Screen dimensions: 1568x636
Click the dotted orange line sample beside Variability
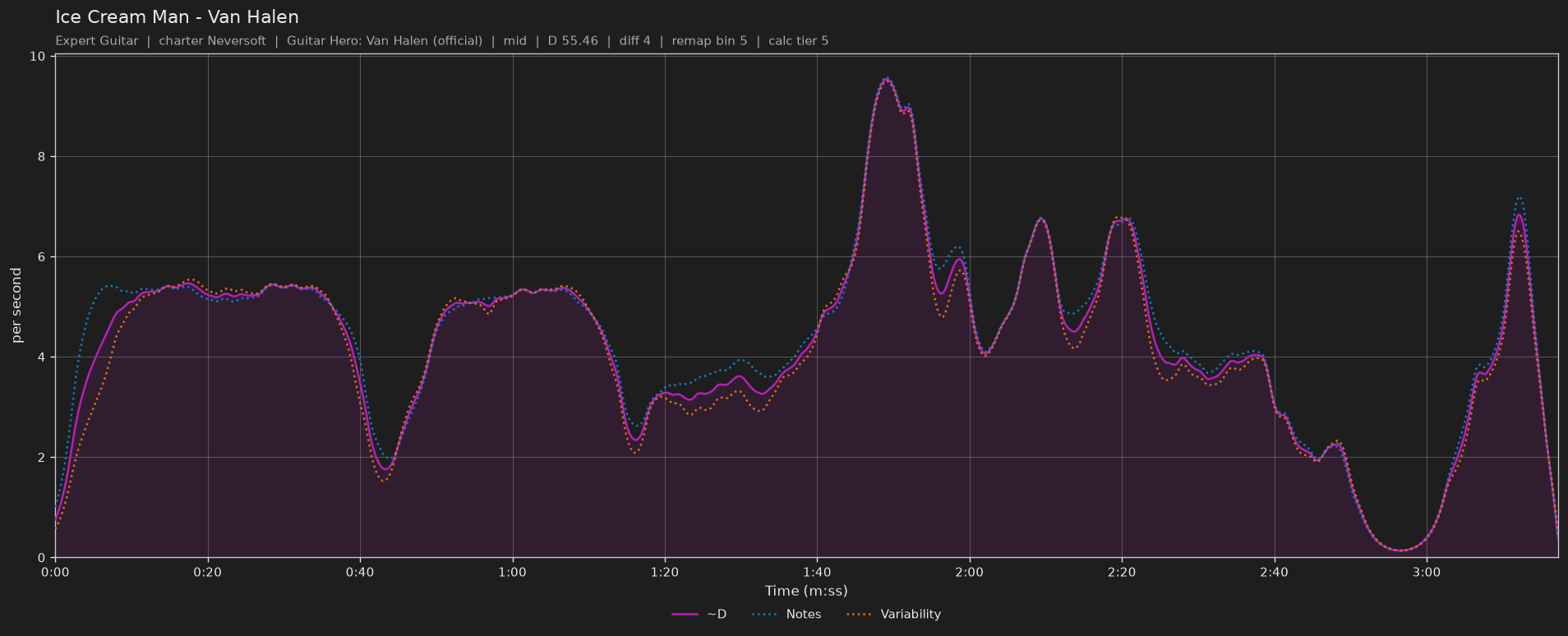coord(858,615)
